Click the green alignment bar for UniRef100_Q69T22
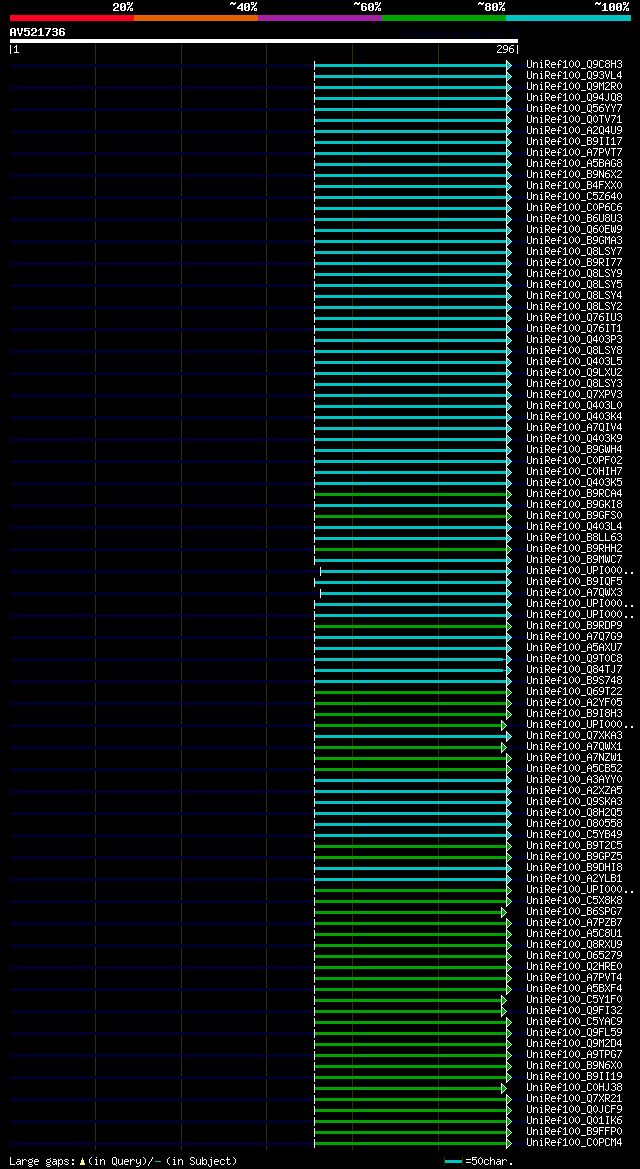 [412, 692]
